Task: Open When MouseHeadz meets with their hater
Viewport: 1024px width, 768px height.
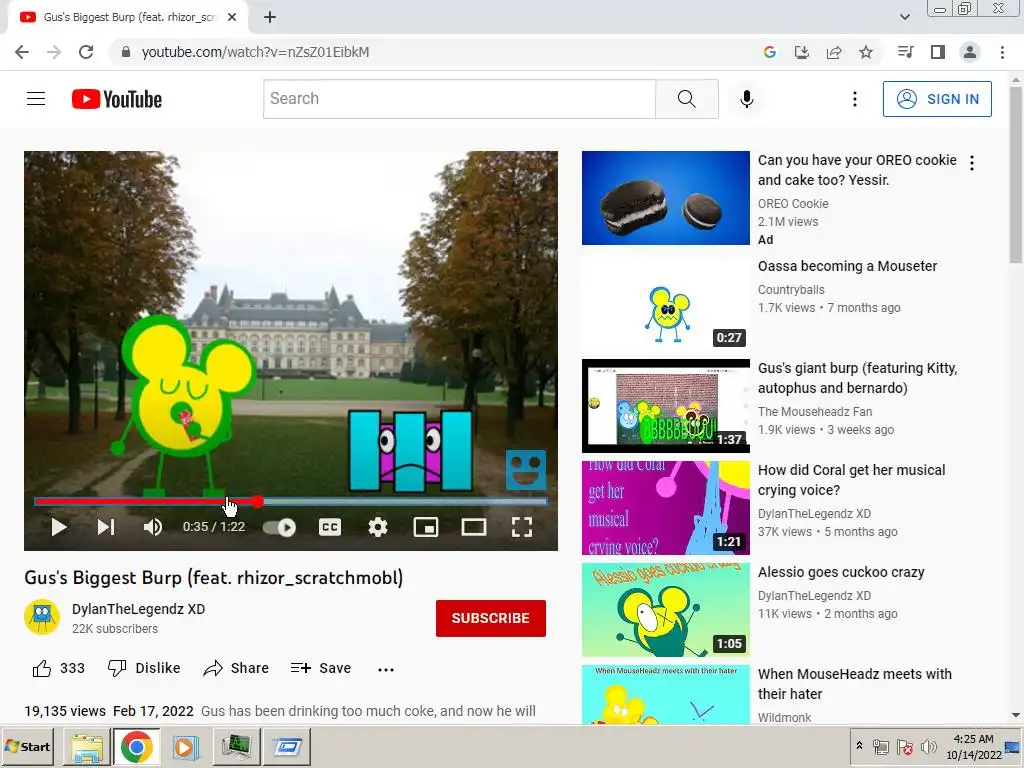Action: pos(855,684)
